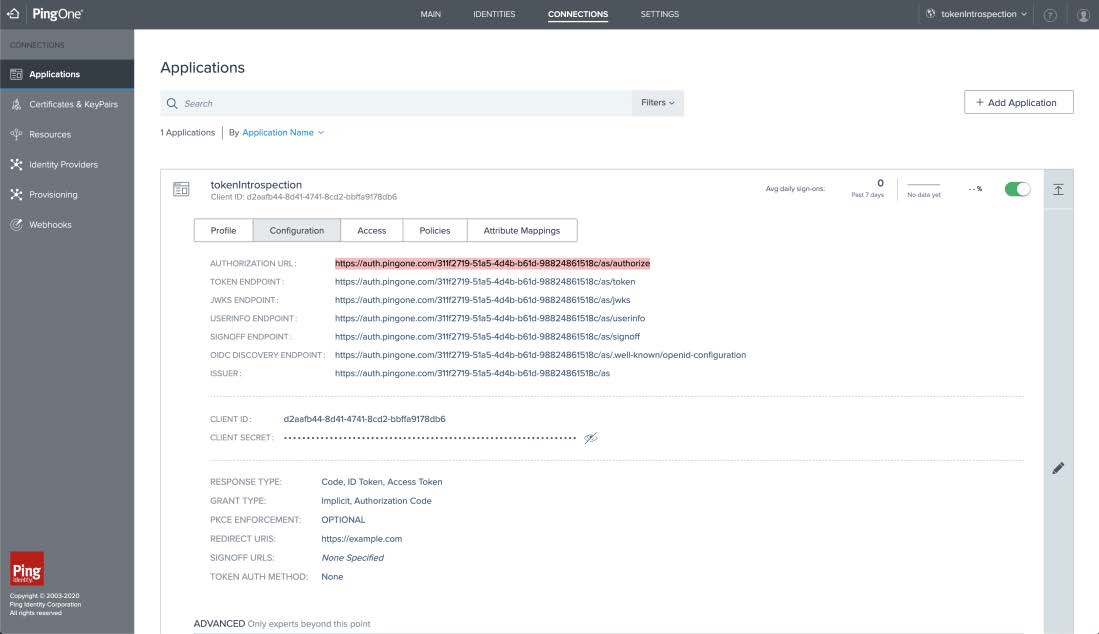Switch to the Attribute Mappings tab
Image resolution: width=1099 pixels, height=634 pixels.
click(521, 230)
